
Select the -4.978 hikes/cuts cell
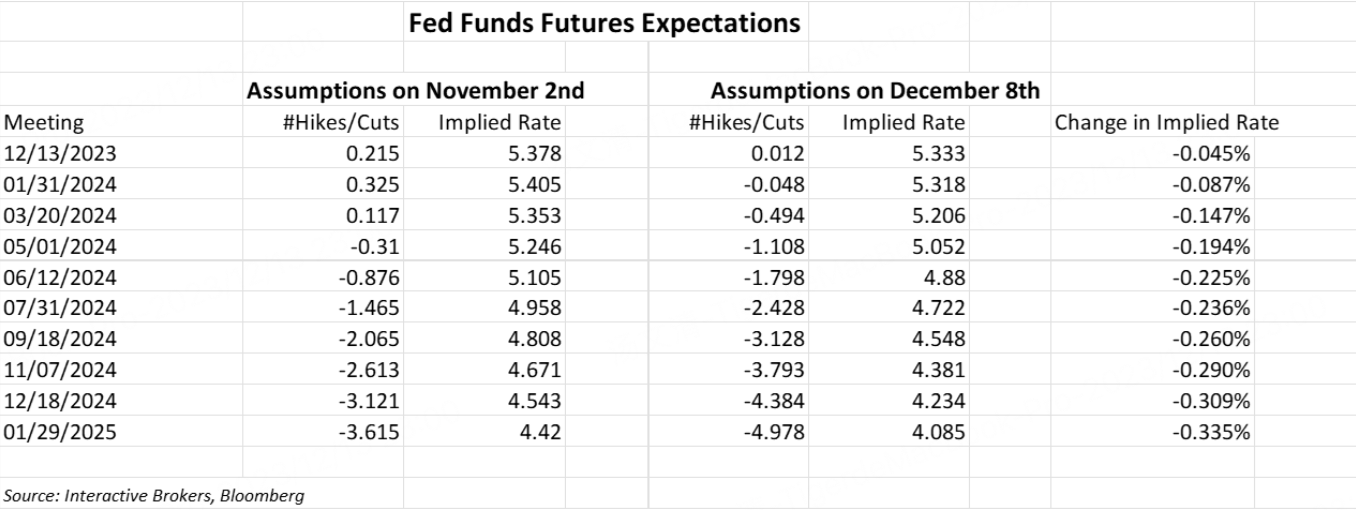pyautogui.click(x=769, y=433)
